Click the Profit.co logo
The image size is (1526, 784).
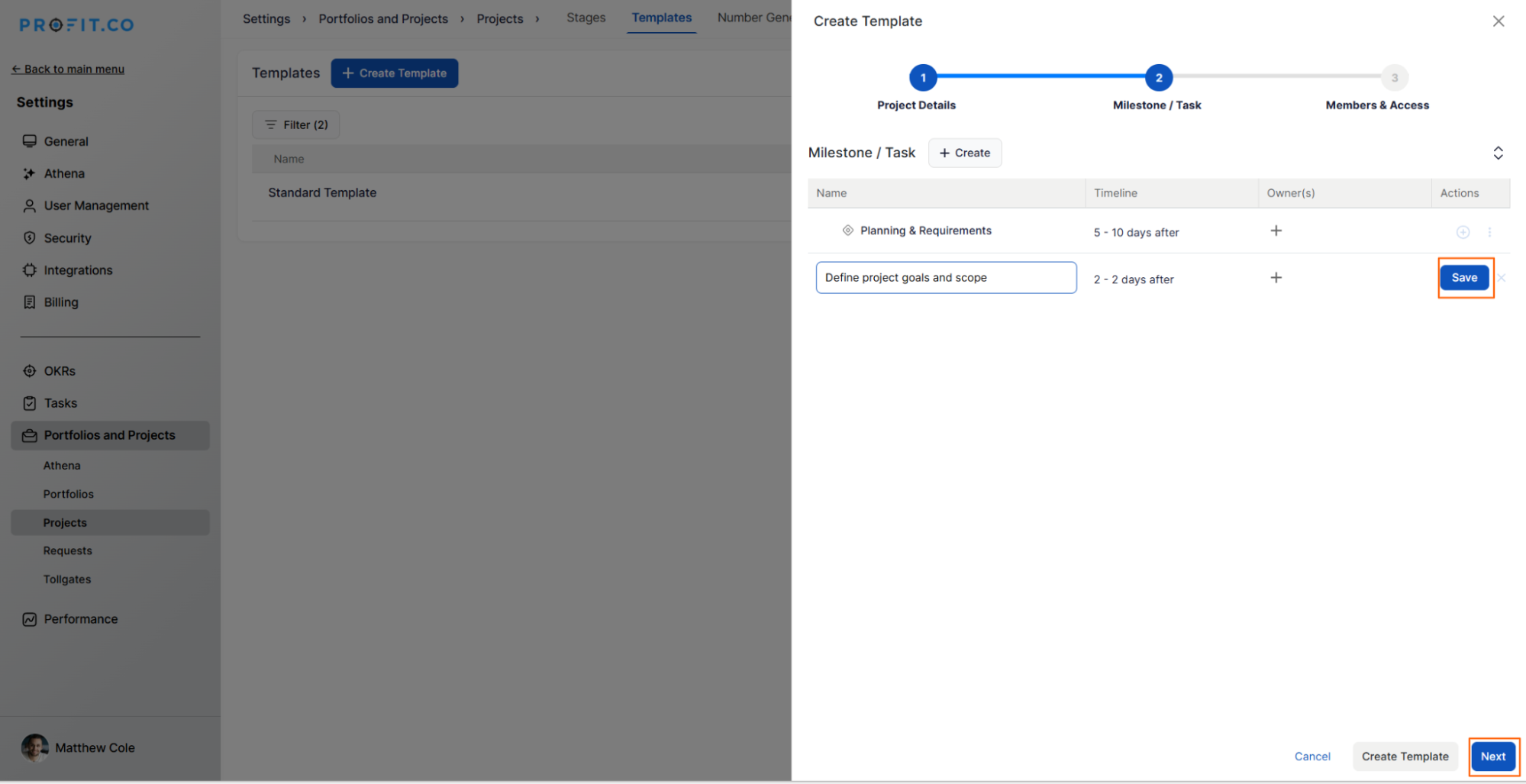click(76, 25)
